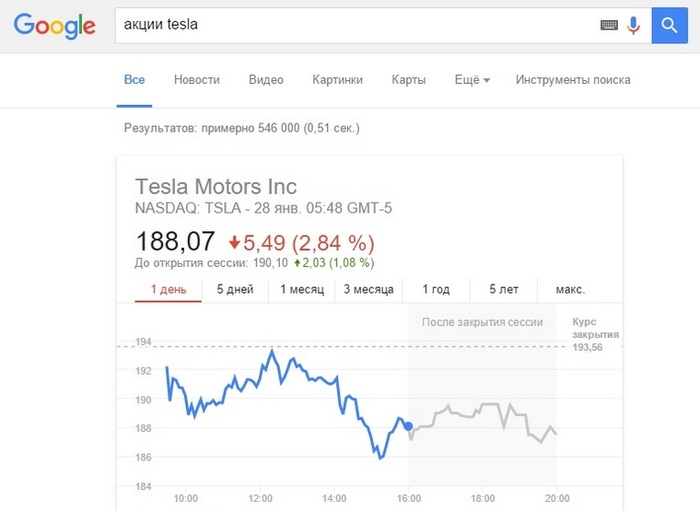The width and height of the screenshot is (700, 511).
Task: Click the blue closing-price dot on chart
Action: pyautogui.click(x=408, y=427)
